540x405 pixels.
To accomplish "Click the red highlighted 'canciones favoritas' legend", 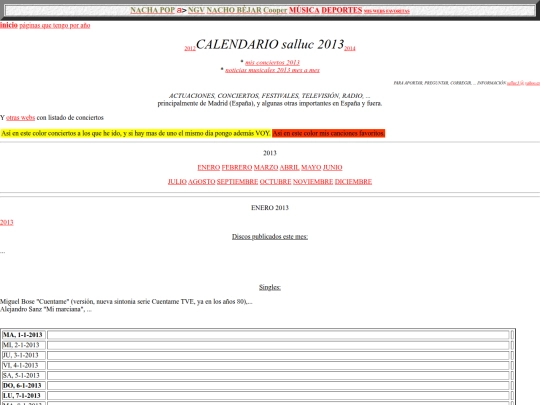I will (x=328, y=133).
